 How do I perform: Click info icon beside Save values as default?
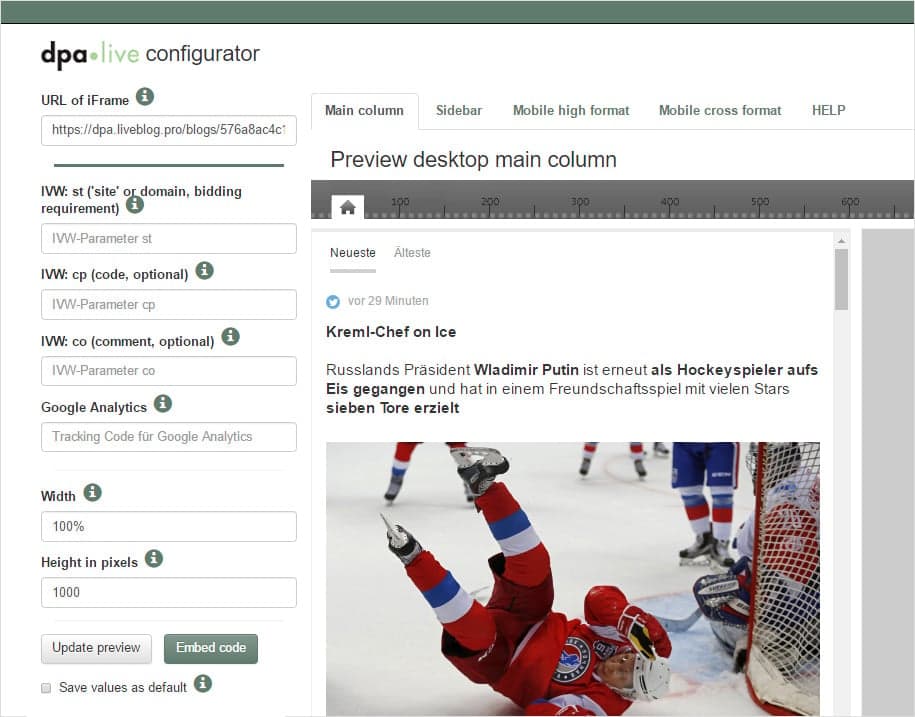(x=202, y=684)
